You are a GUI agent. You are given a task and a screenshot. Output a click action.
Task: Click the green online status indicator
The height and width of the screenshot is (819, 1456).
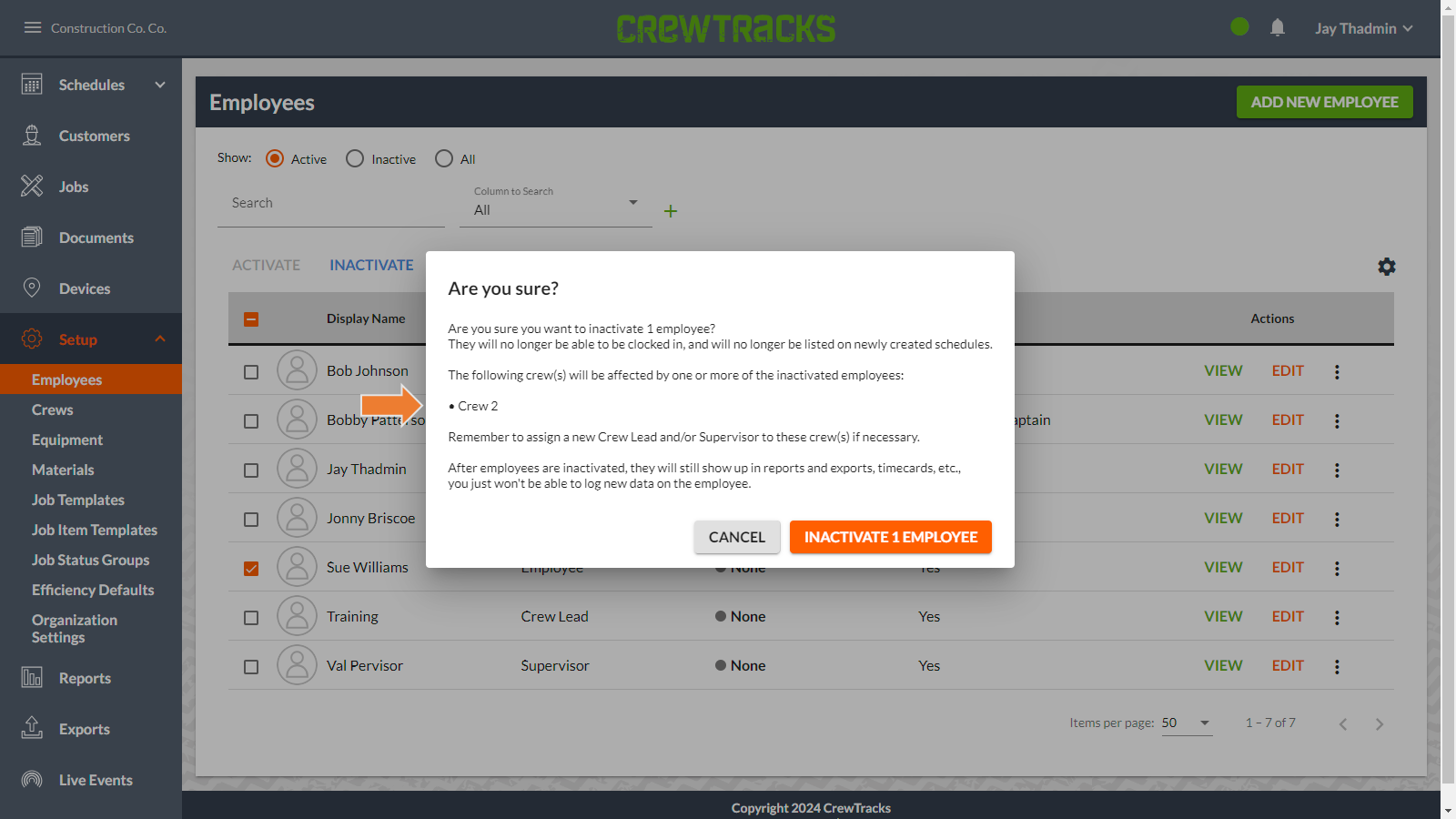(1239, 27)
